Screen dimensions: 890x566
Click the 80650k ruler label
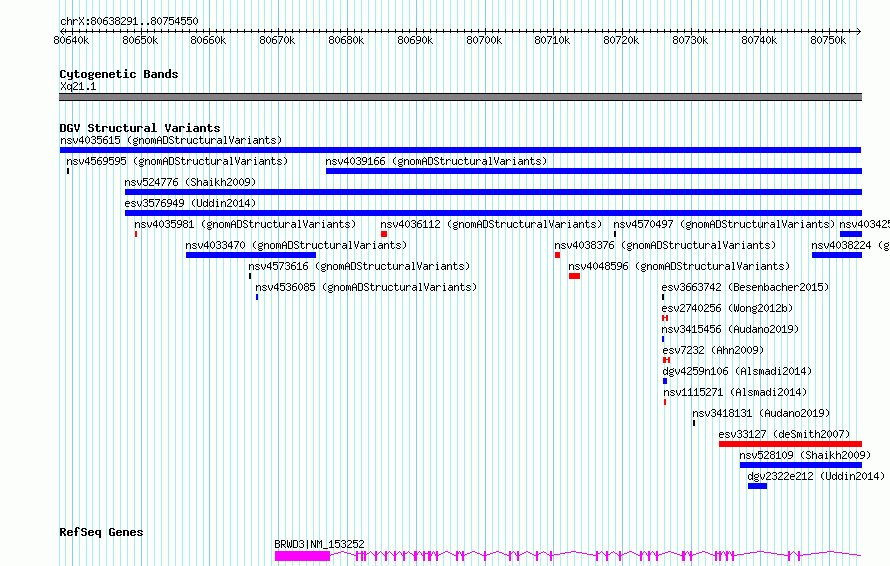(x=140, y=40)
